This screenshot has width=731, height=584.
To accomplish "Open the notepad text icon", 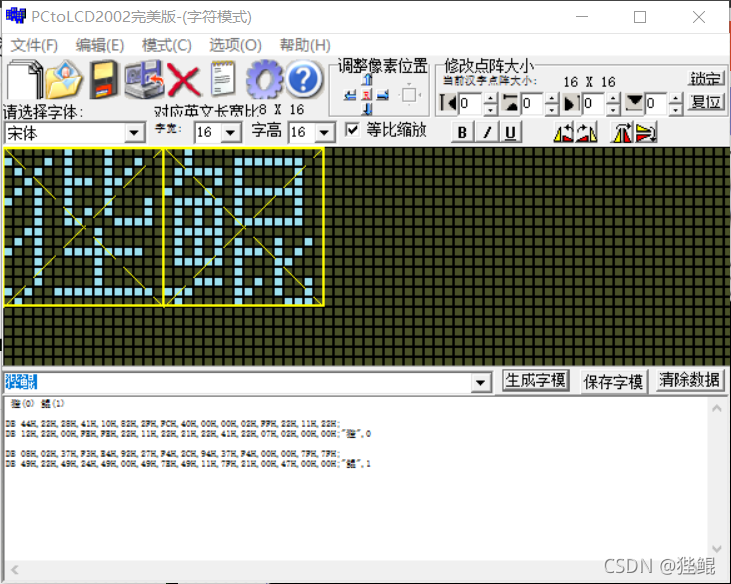I will coord(223,79).
